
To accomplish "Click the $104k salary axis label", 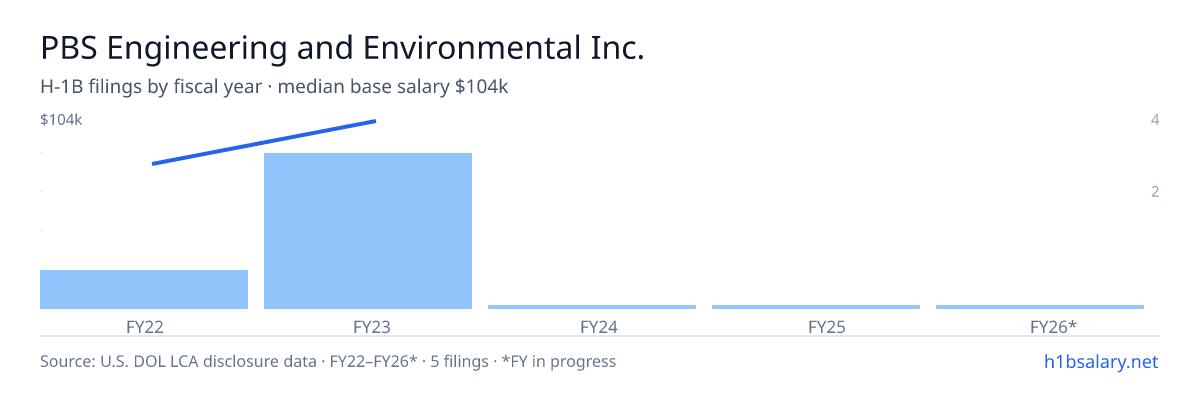I will click(x=61, y=120).
